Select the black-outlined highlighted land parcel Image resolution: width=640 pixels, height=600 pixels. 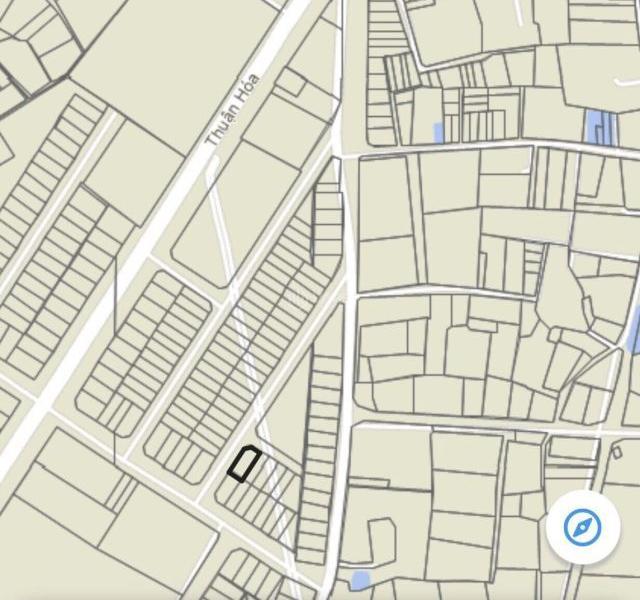pos(244,464)
